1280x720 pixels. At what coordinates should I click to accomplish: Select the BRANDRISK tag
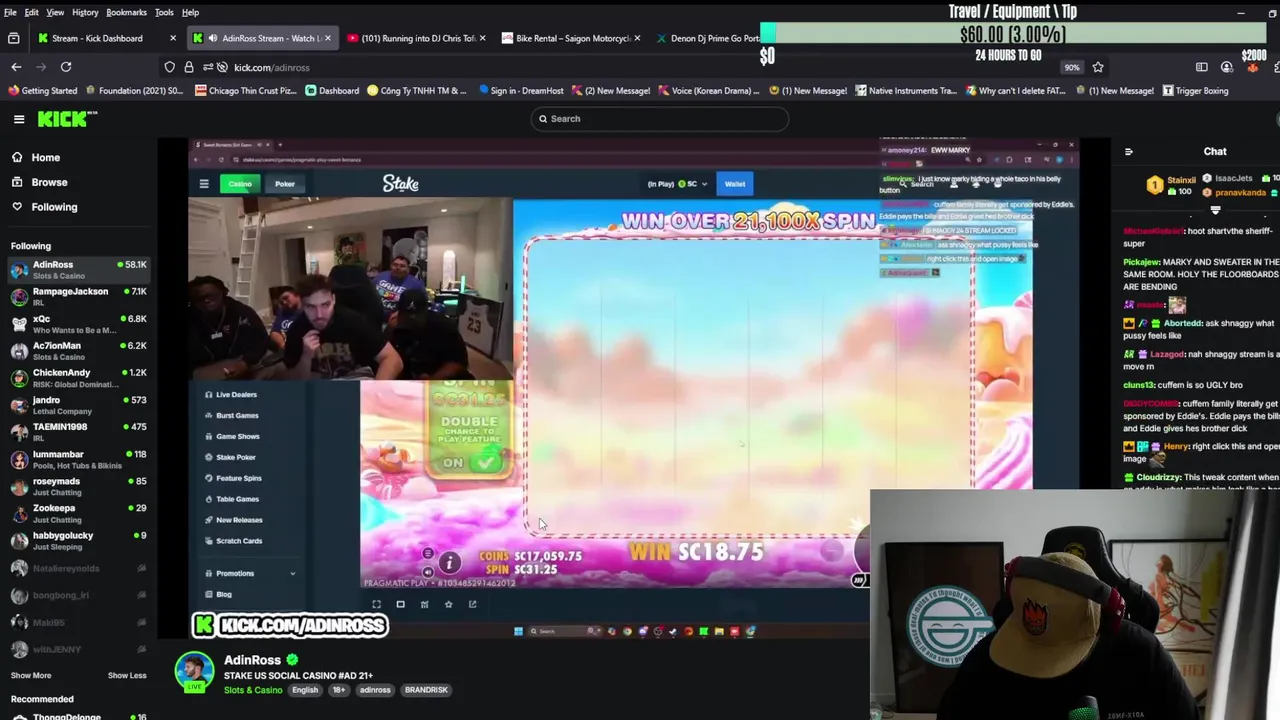[426, 690]
